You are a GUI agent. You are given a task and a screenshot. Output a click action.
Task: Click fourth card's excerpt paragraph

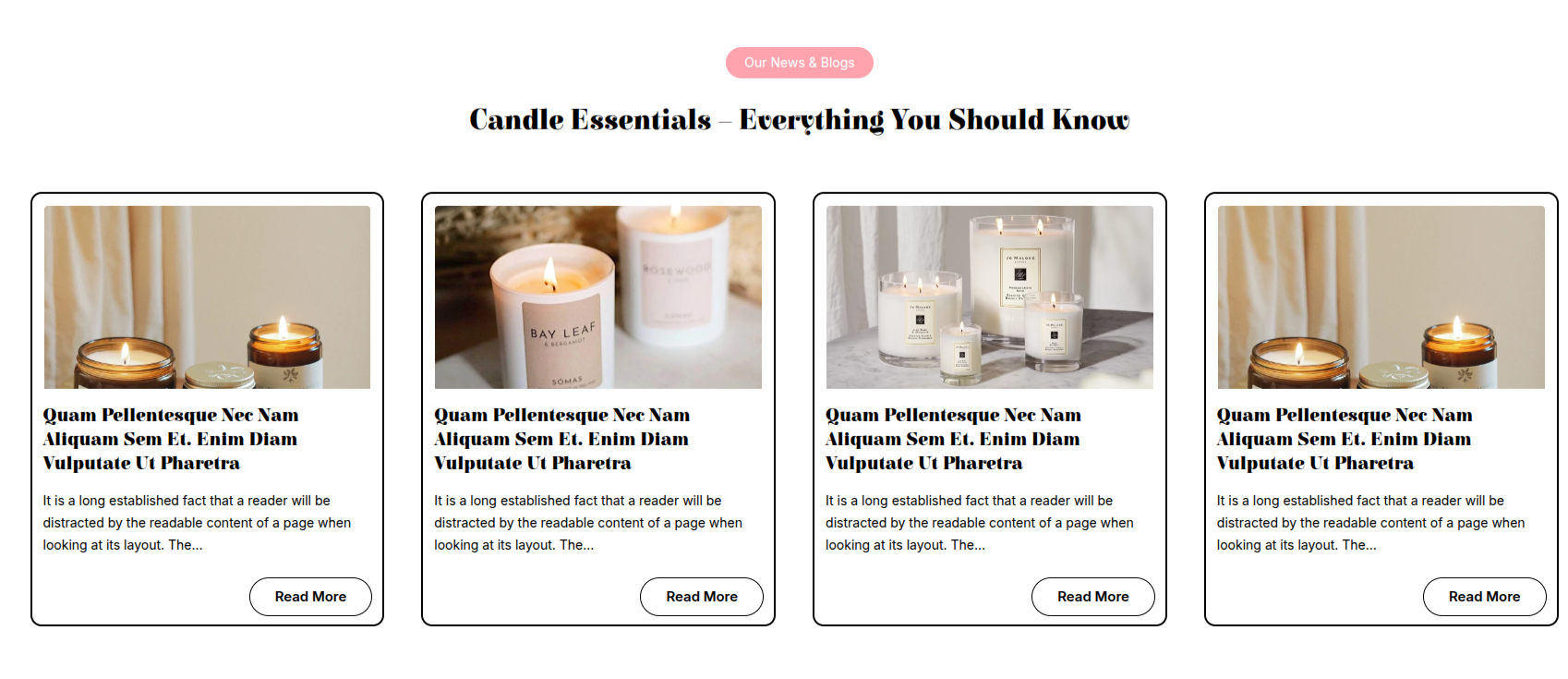click(1370, 523)
